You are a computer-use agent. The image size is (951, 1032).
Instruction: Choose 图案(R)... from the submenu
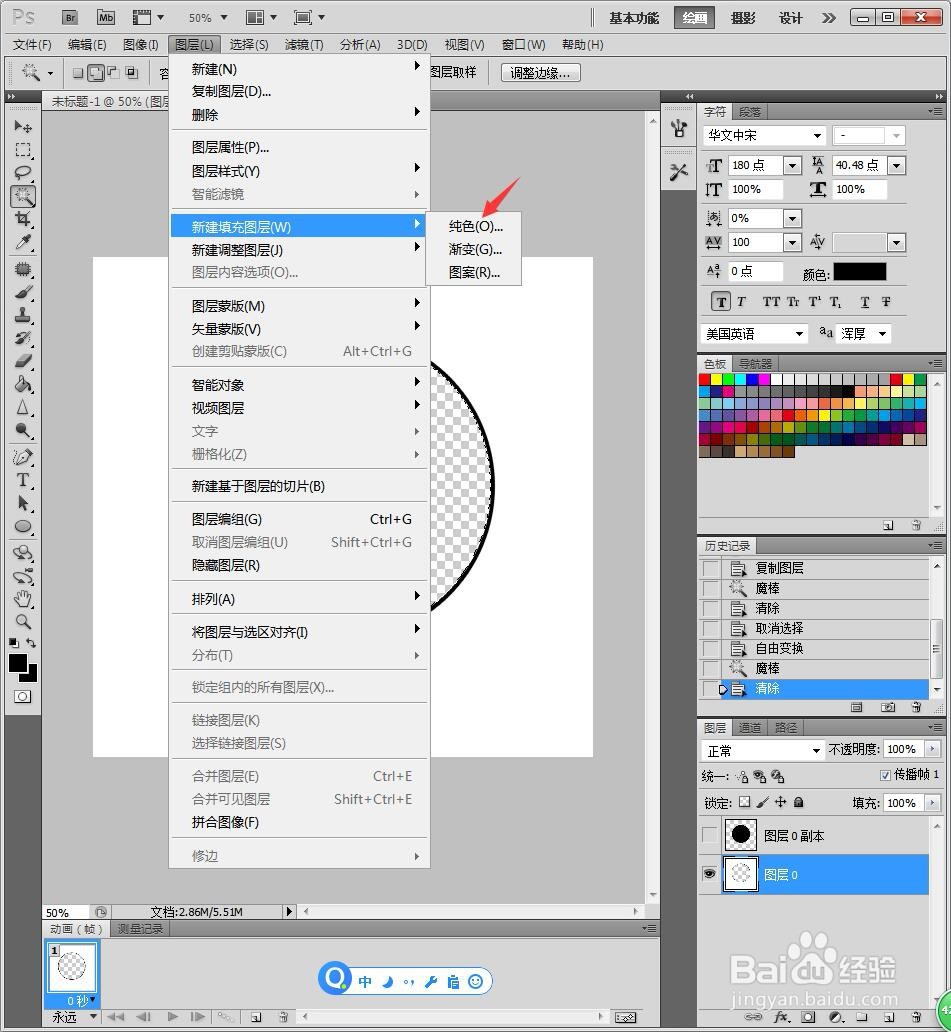[474, 272]
